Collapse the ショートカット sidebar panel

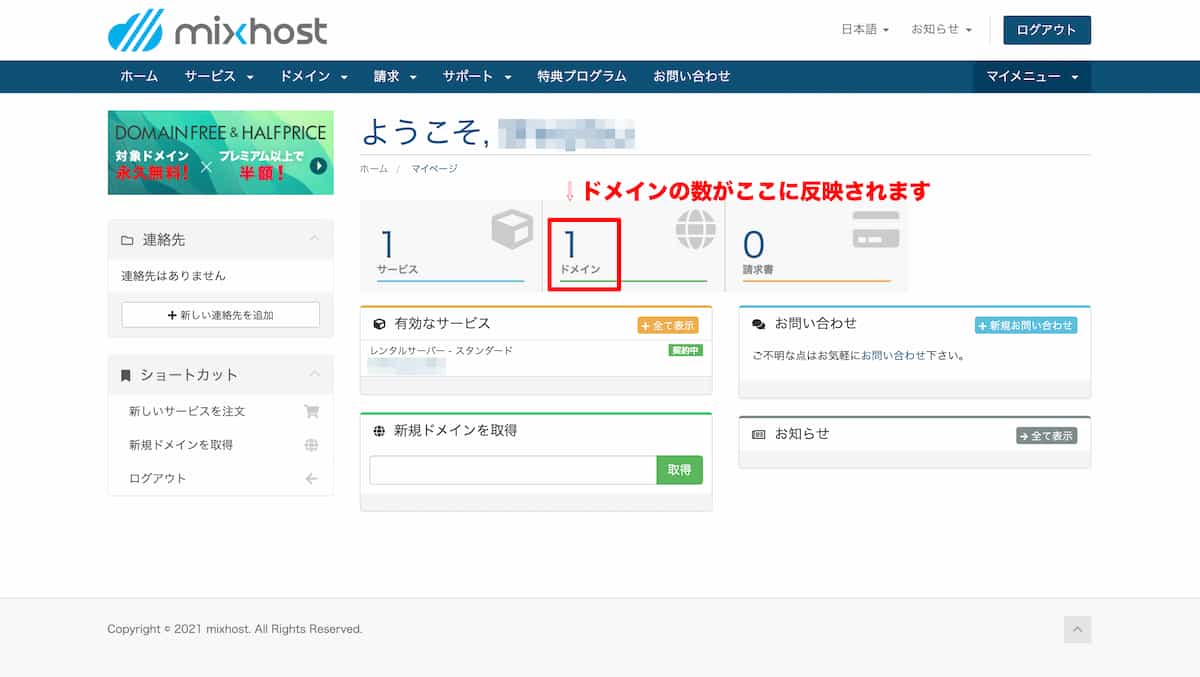(314, 375)
